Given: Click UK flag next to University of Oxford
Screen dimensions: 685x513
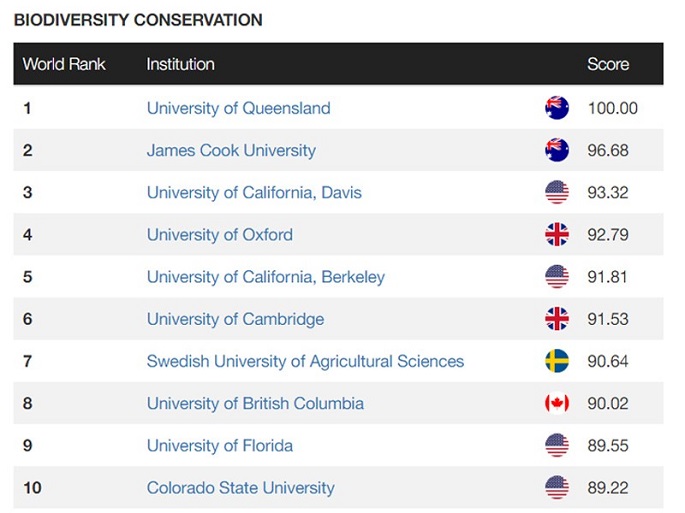Looking at the screenshot, I should point(557,235).
